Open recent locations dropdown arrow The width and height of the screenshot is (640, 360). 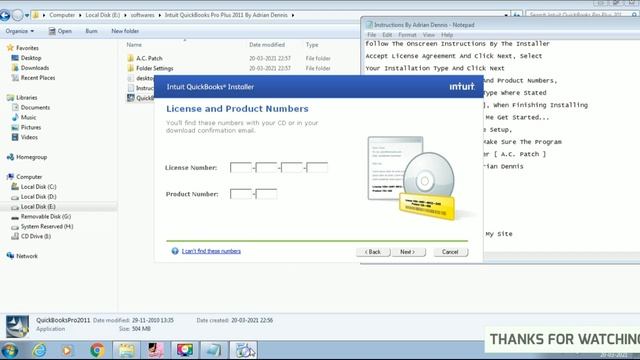pos(27,16)
